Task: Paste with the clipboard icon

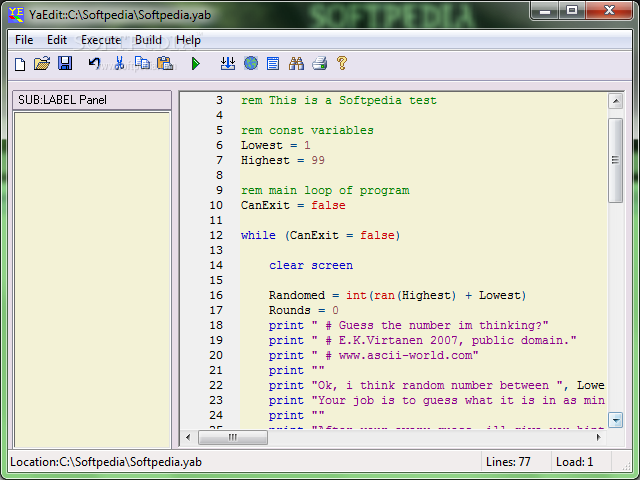Action: pos(165,64)
